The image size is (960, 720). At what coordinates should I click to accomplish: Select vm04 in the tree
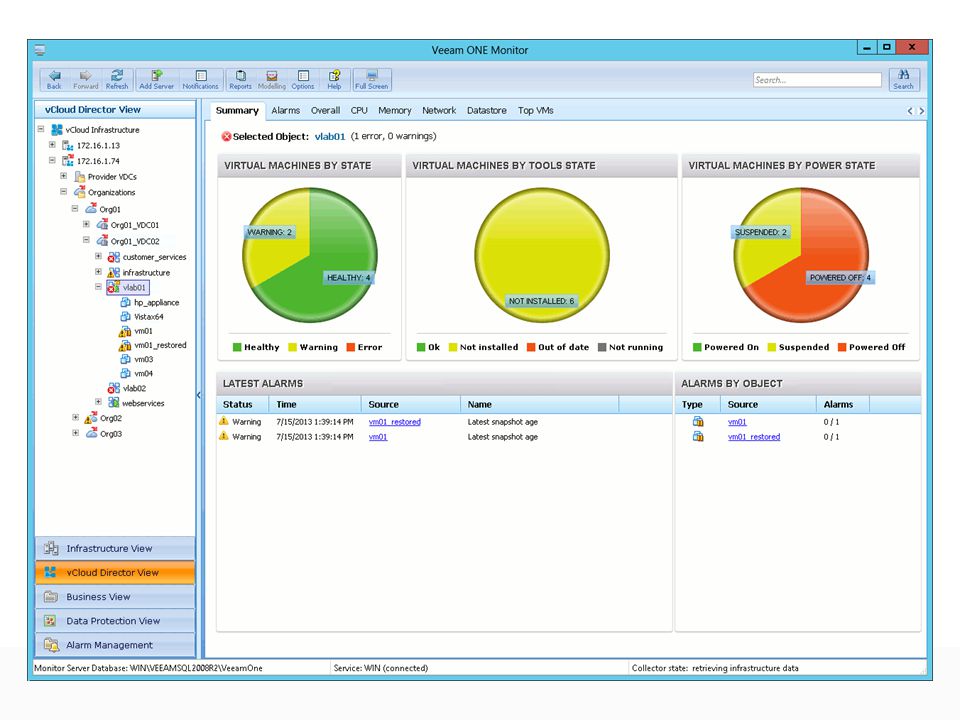pyautogui.click(x=144, y=373)
